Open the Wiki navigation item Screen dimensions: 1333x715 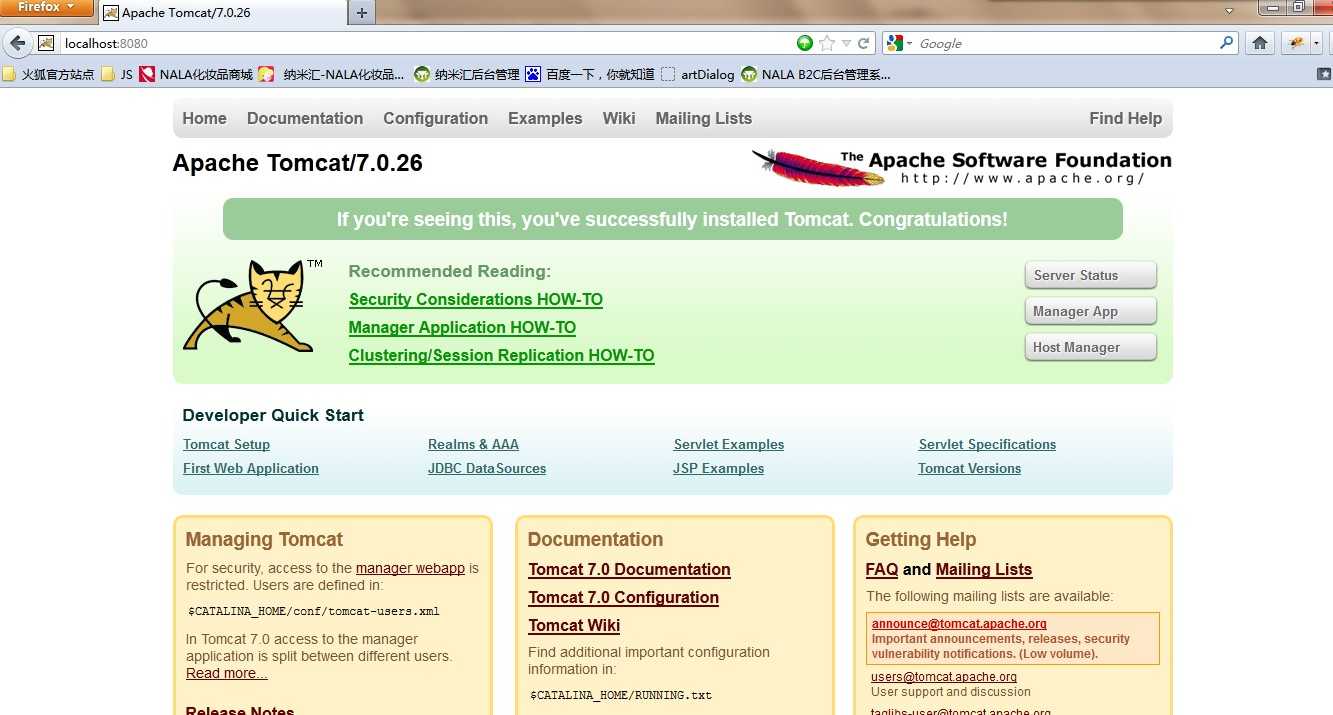pyautogui.click(x=619, y=118)
